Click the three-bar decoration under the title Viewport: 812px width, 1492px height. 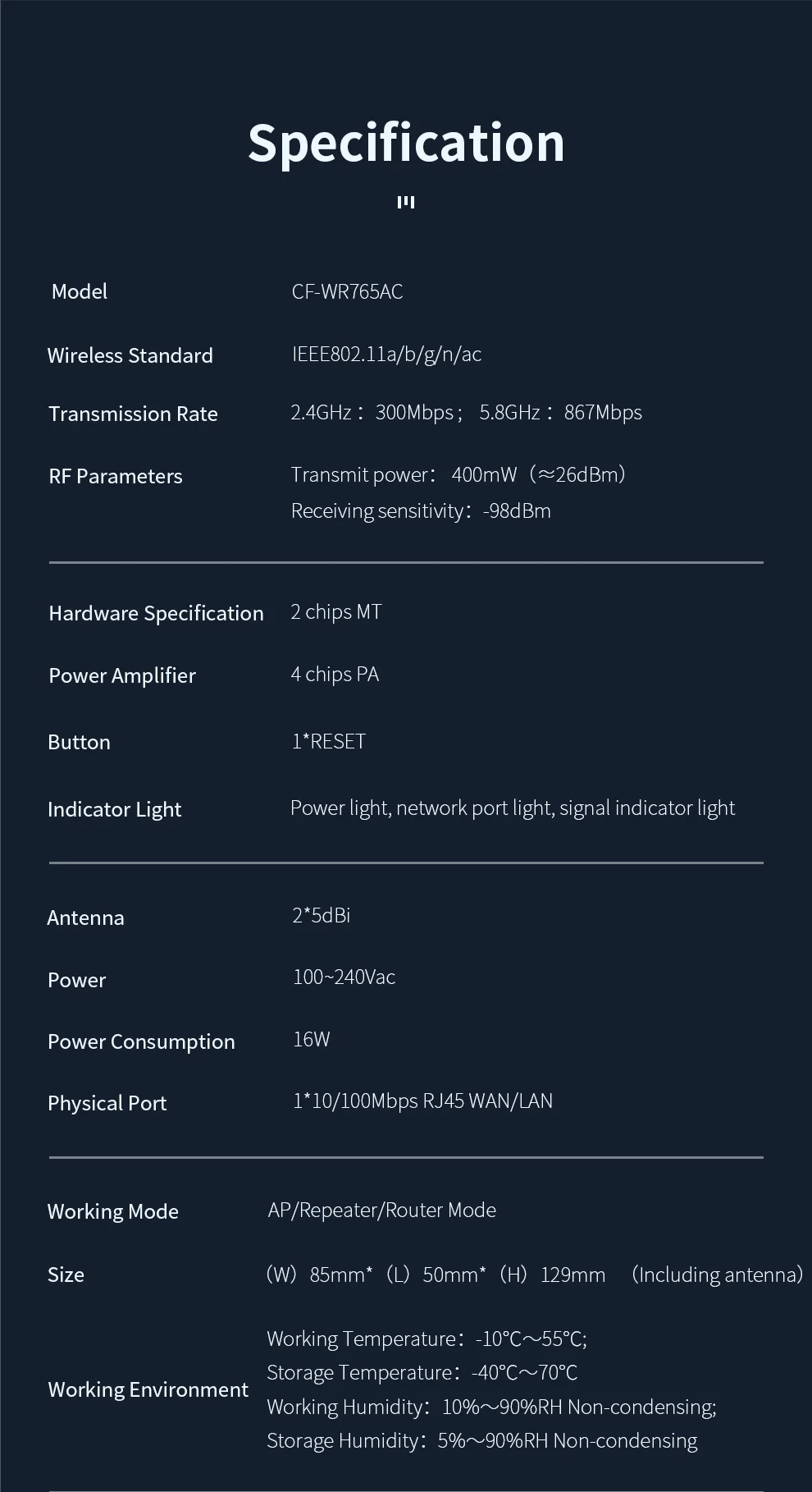pos(406,202)
